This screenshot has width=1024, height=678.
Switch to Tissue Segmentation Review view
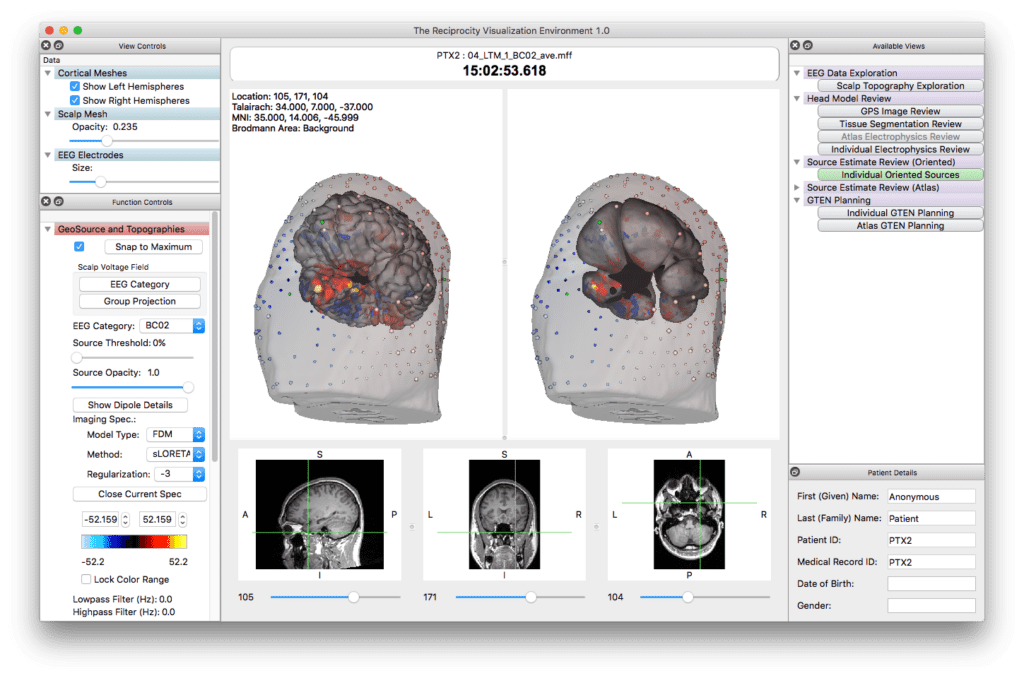pos(900,124)
